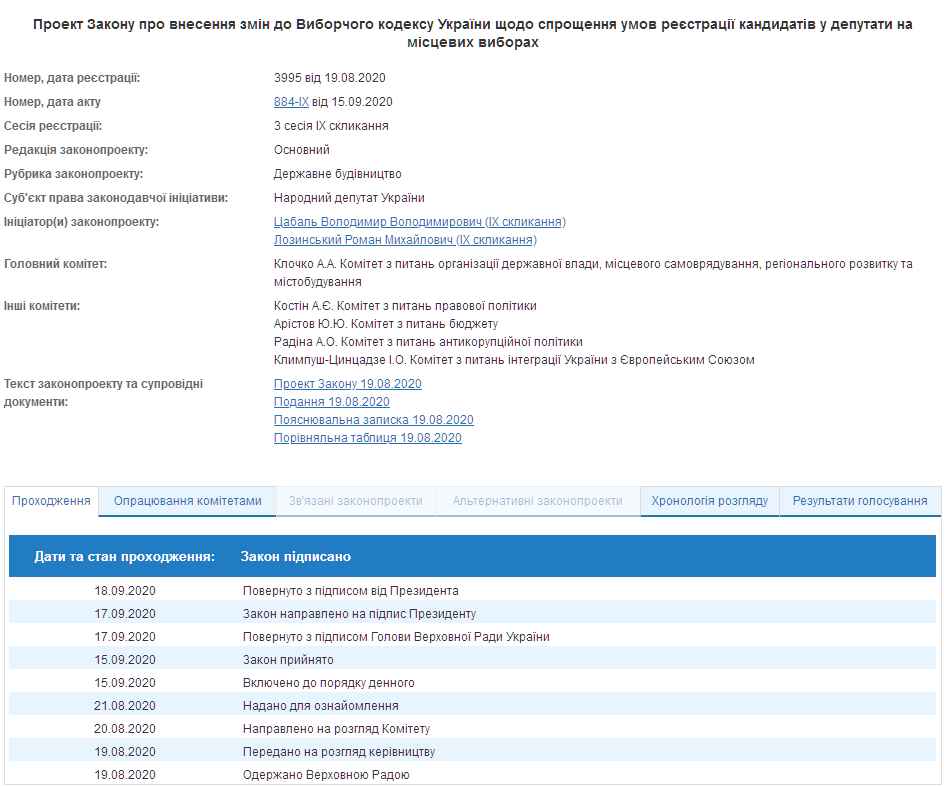
Task: Open act number 884-IX link
Action: [291, 102]
